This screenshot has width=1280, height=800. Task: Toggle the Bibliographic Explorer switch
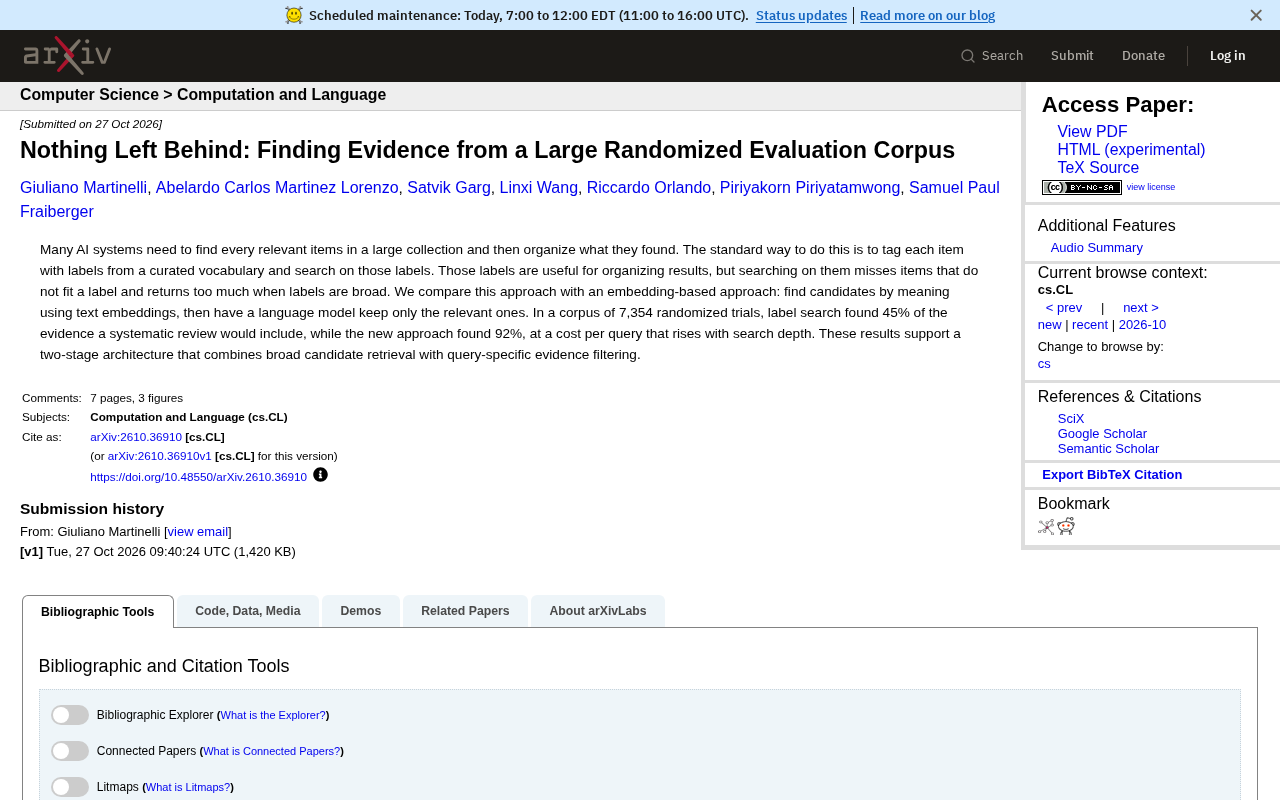[70, 715]
